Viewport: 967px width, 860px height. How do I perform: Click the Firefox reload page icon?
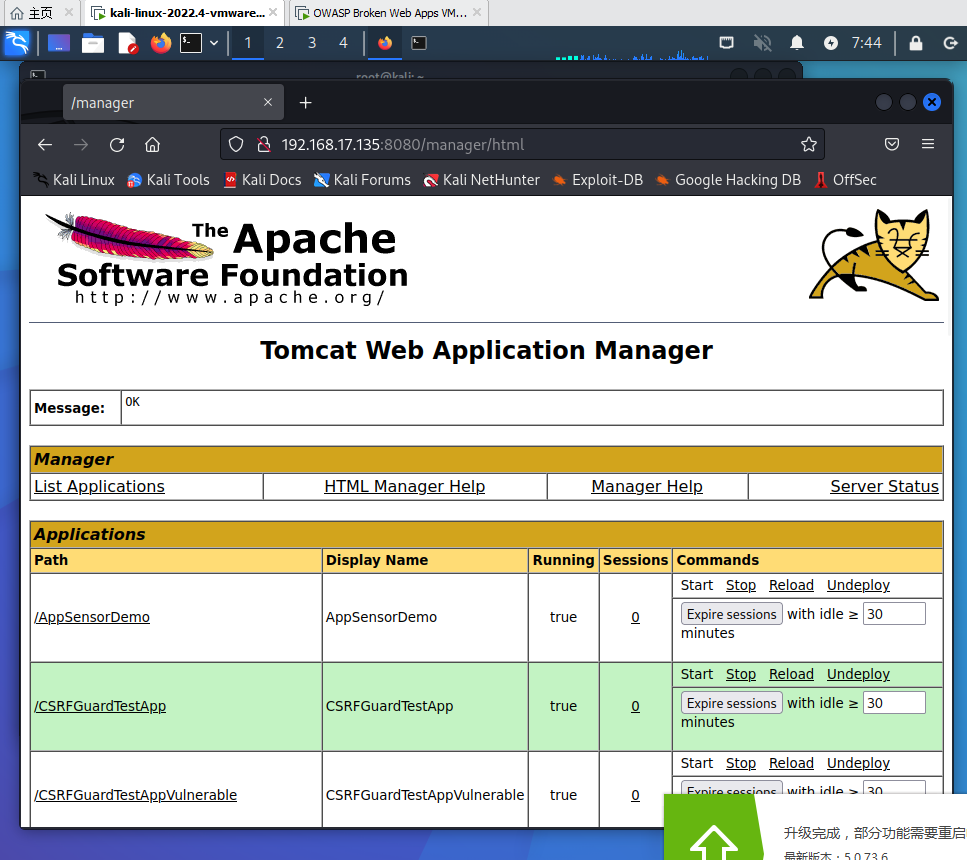pos(117,145)
